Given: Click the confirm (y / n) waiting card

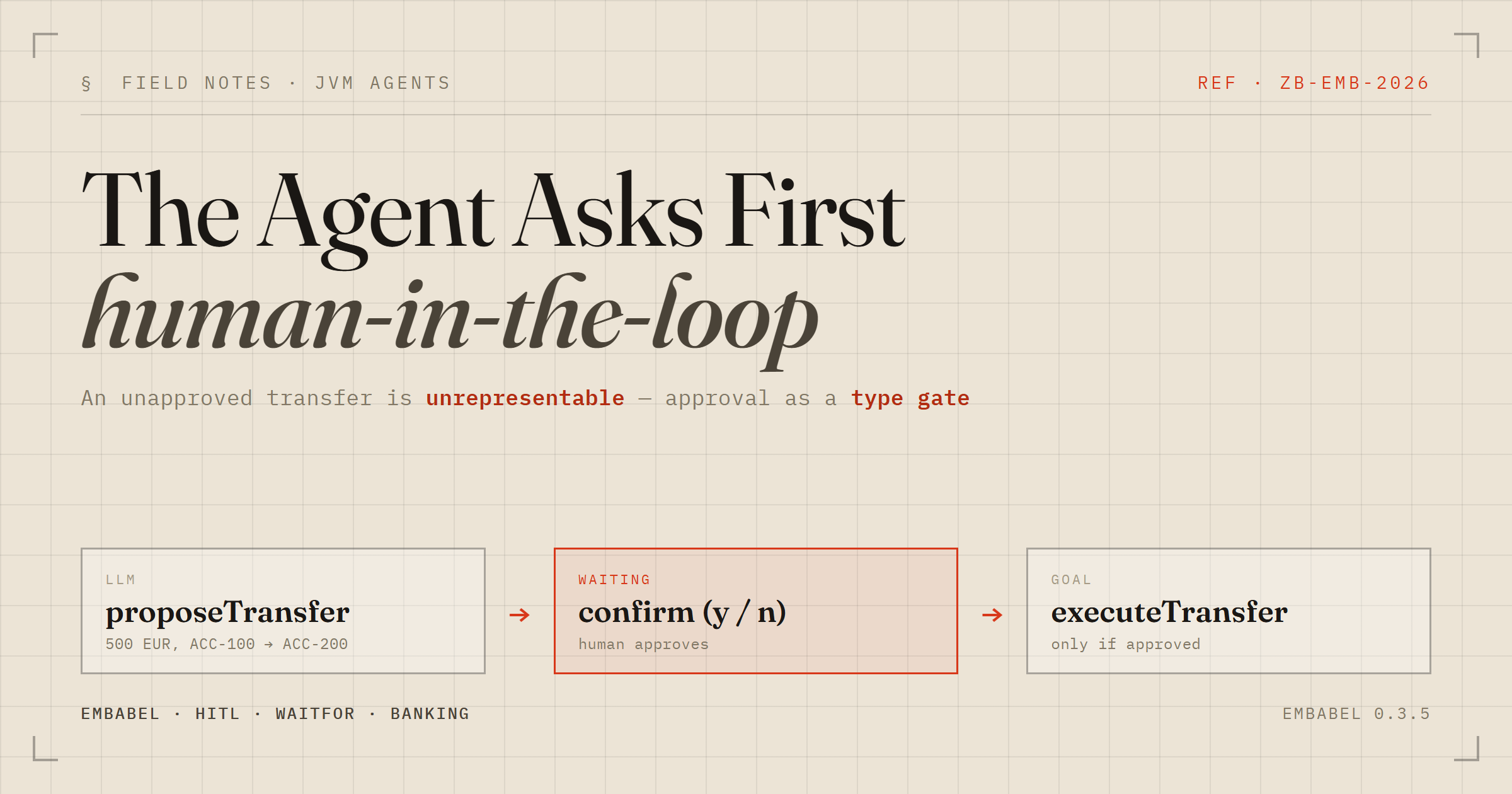Looking at the screenshot, I should pyautogui.click(x=755, y=611).
